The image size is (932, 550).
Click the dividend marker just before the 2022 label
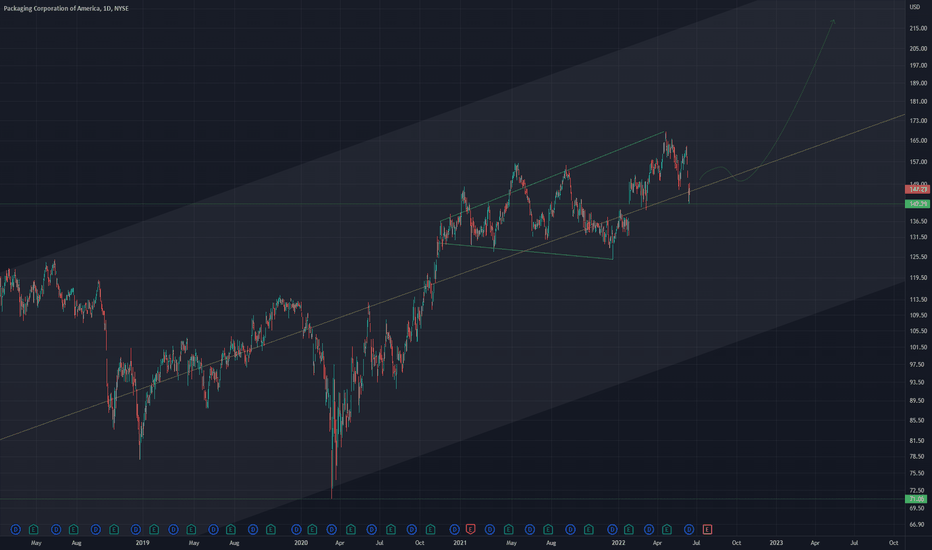[x=612, y=529]
